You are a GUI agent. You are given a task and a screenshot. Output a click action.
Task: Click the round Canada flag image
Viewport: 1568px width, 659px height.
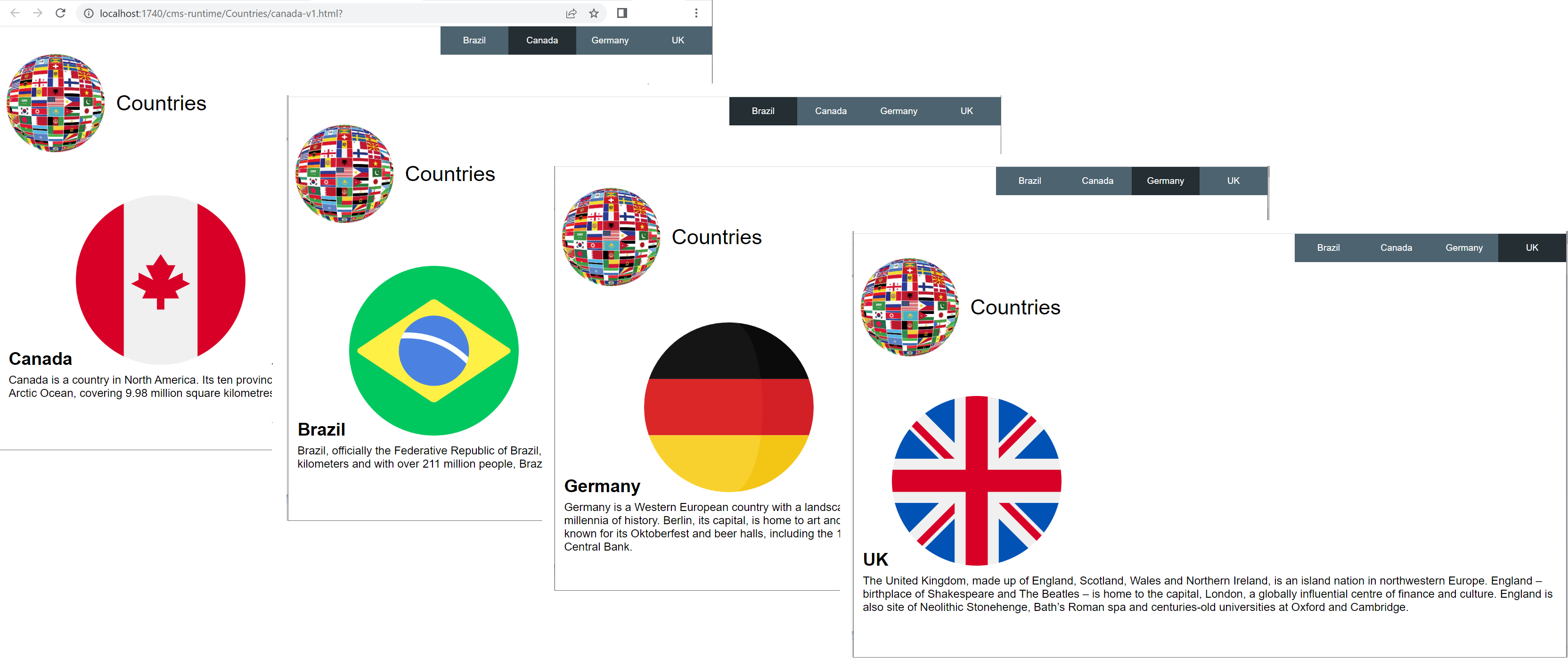(161, 280)
